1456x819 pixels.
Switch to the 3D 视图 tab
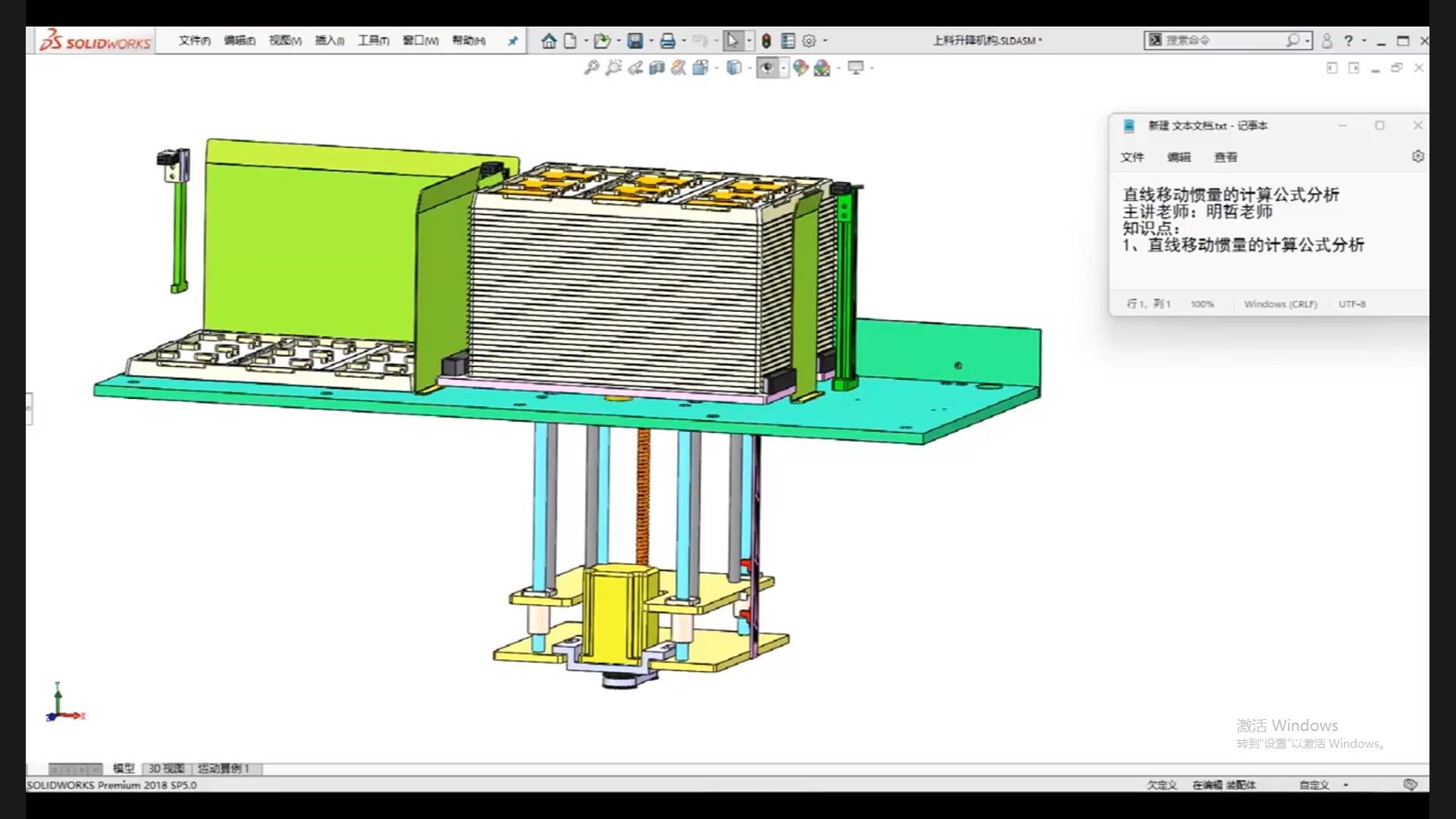coord(166,768)
